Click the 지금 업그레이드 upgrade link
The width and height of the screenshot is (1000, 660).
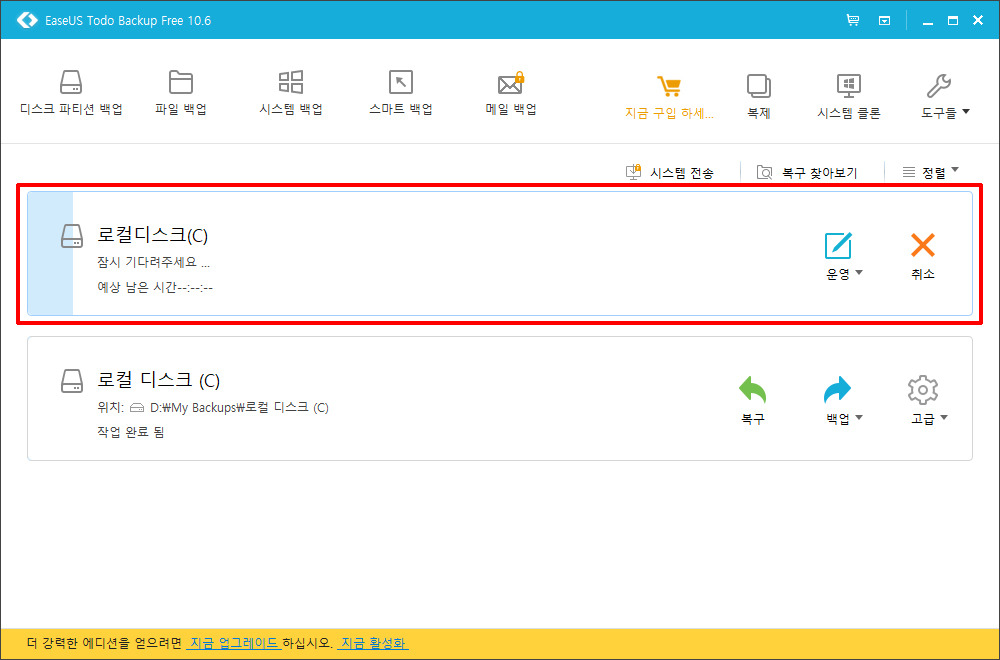pos(233,643)
